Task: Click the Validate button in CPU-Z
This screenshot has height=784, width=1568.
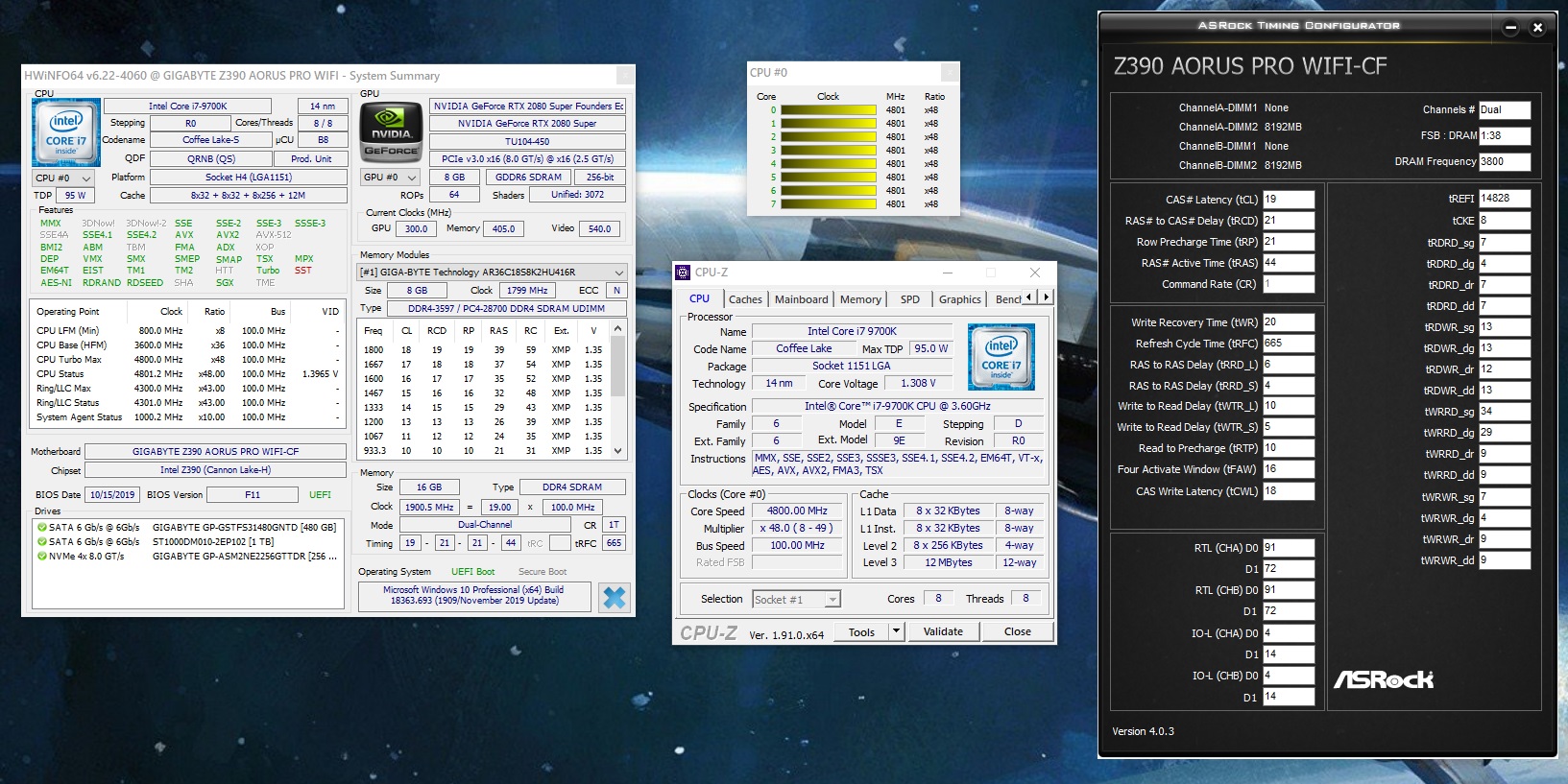Action: click(943, 631)
